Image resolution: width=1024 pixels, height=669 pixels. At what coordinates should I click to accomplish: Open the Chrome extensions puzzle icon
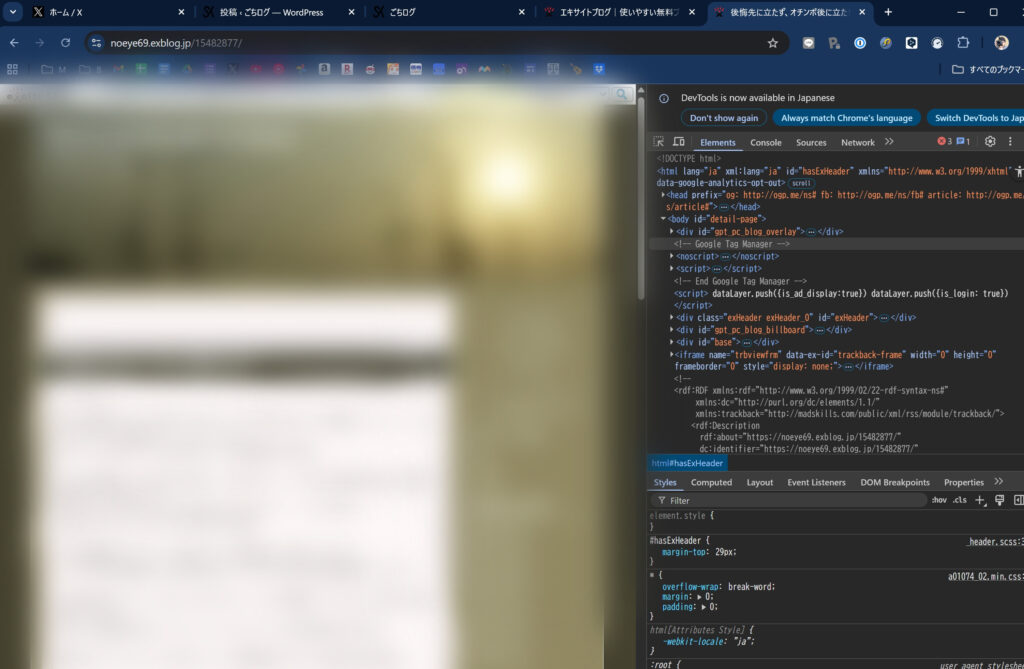coord(963,43)
